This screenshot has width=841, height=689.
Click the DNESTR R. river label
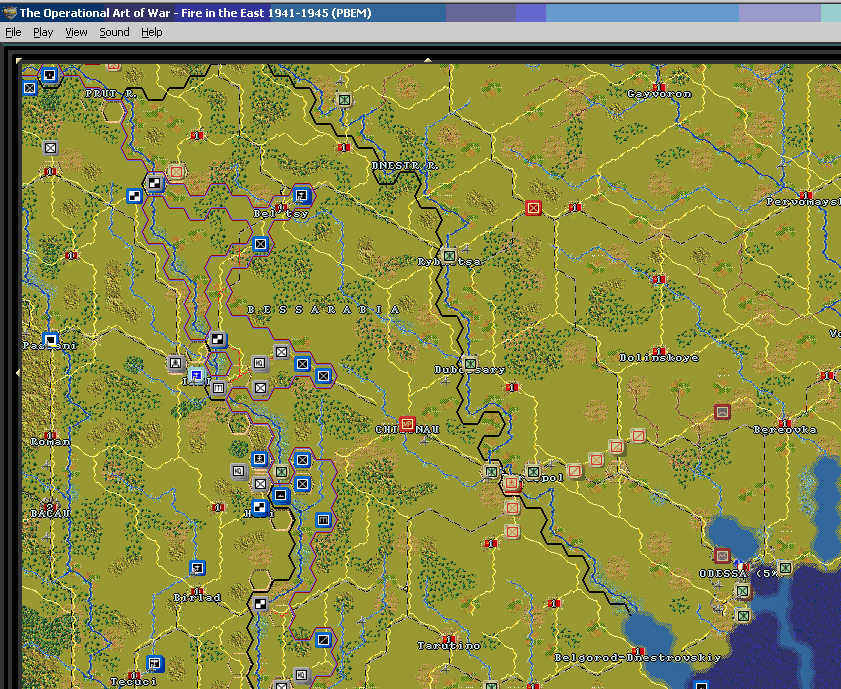click(x=405, y=166)
